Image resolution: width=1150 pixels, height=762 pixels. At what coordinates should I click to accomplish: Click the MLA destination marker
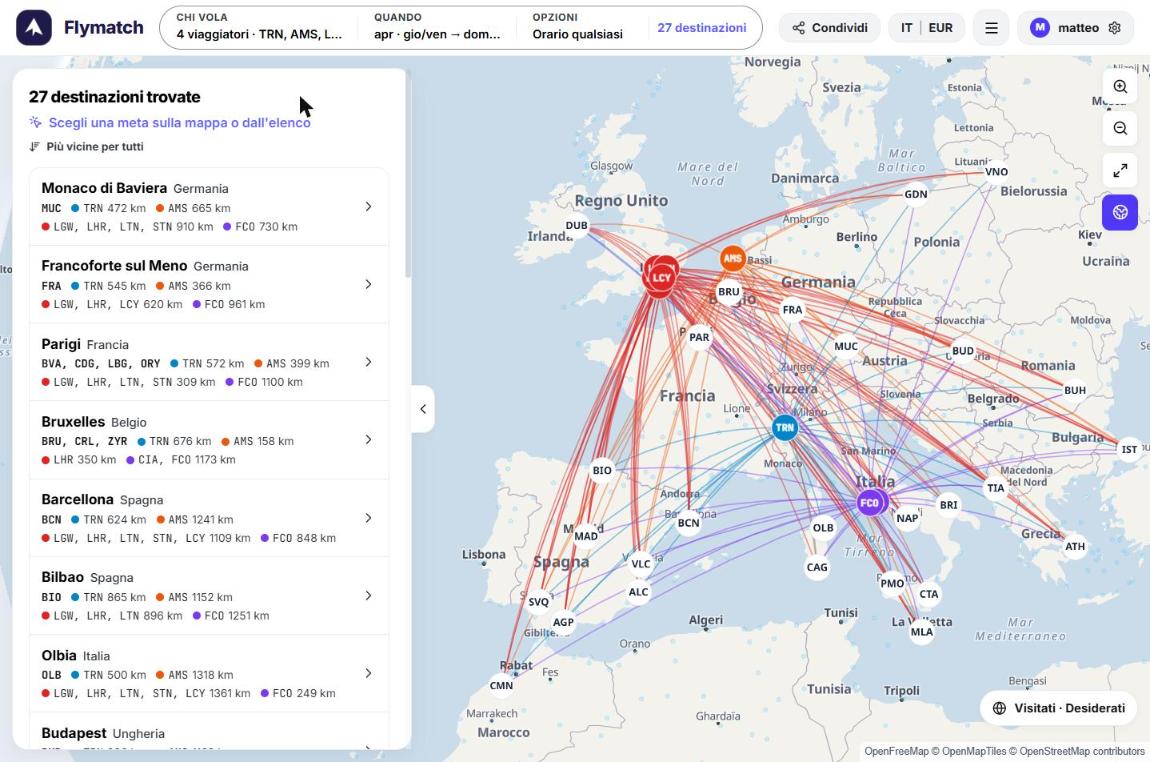point(922,632)
